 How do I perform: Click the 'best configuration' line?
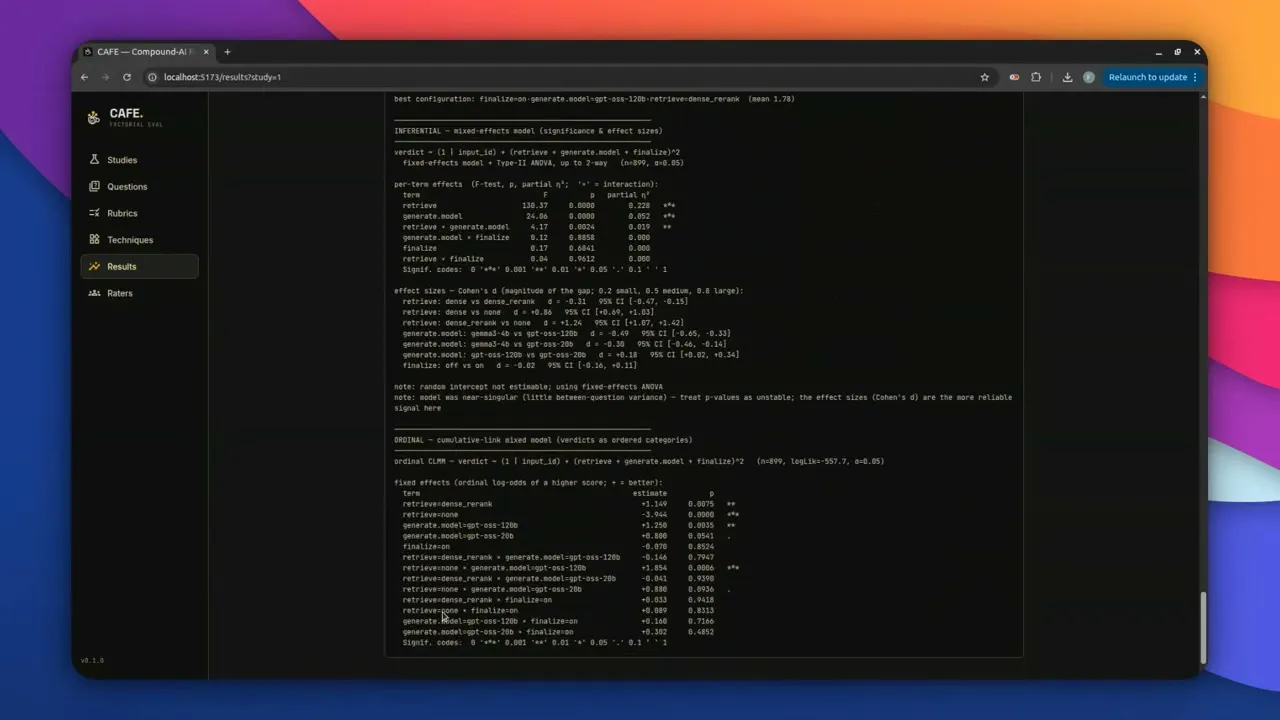tap(594, 99)
